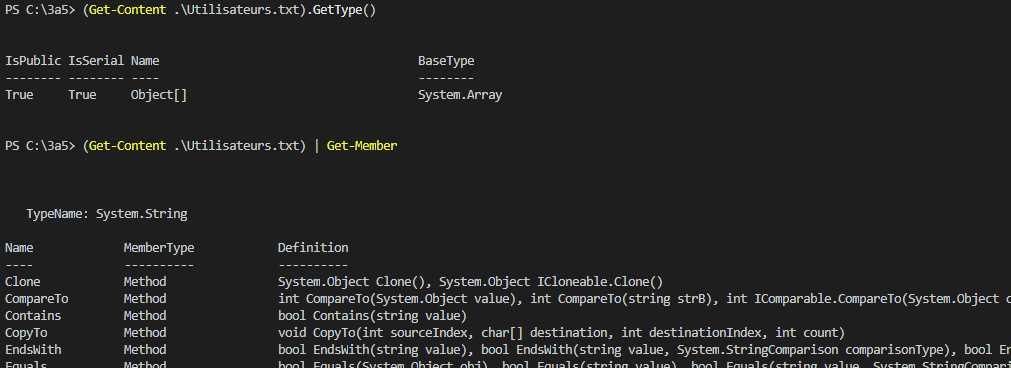The width and height of the screenshot is (1011, 368).
Task: Click the .\Utilisateurs.txt path in the first command
Action: tap(236, 11)
